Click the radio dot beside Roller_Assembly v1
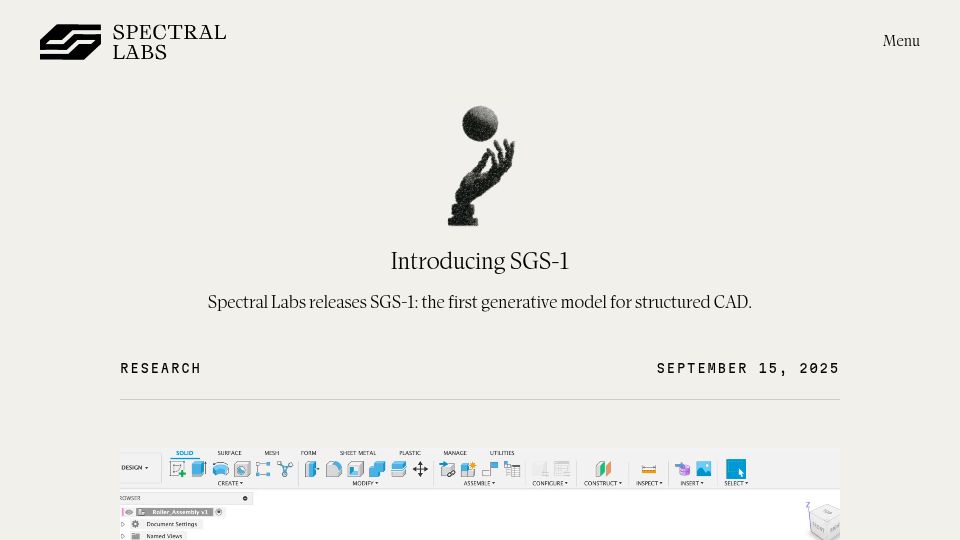 click(219, 512)
